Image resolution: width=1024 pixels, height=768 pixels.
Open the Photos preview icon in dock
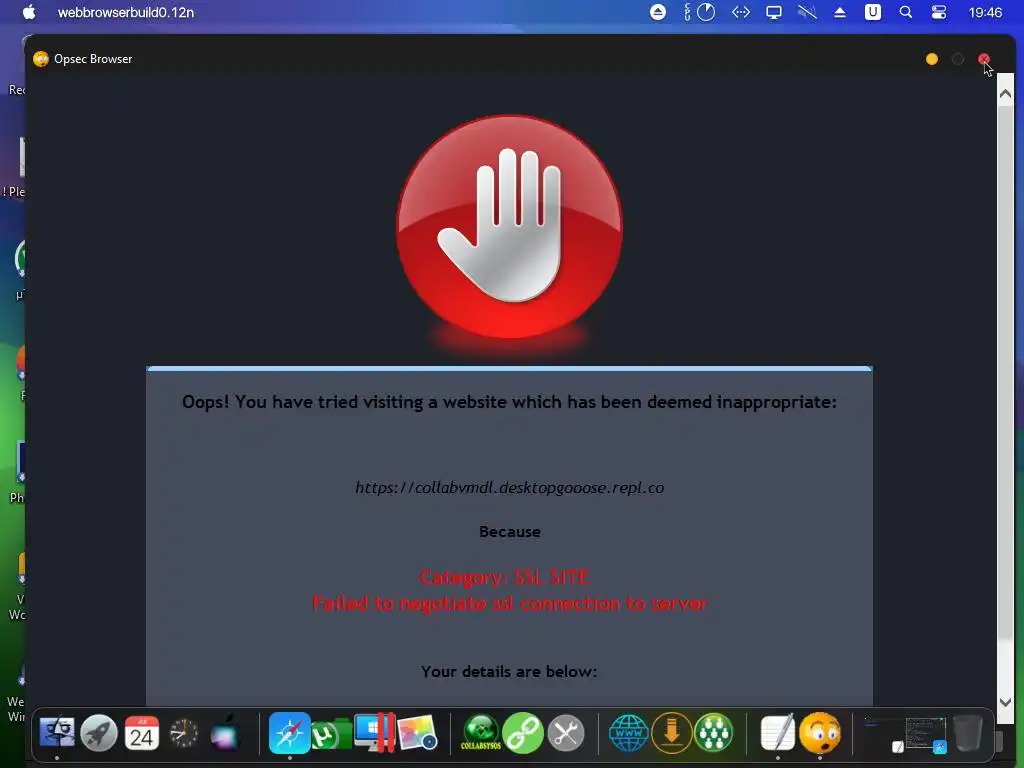tap(417, 733)
